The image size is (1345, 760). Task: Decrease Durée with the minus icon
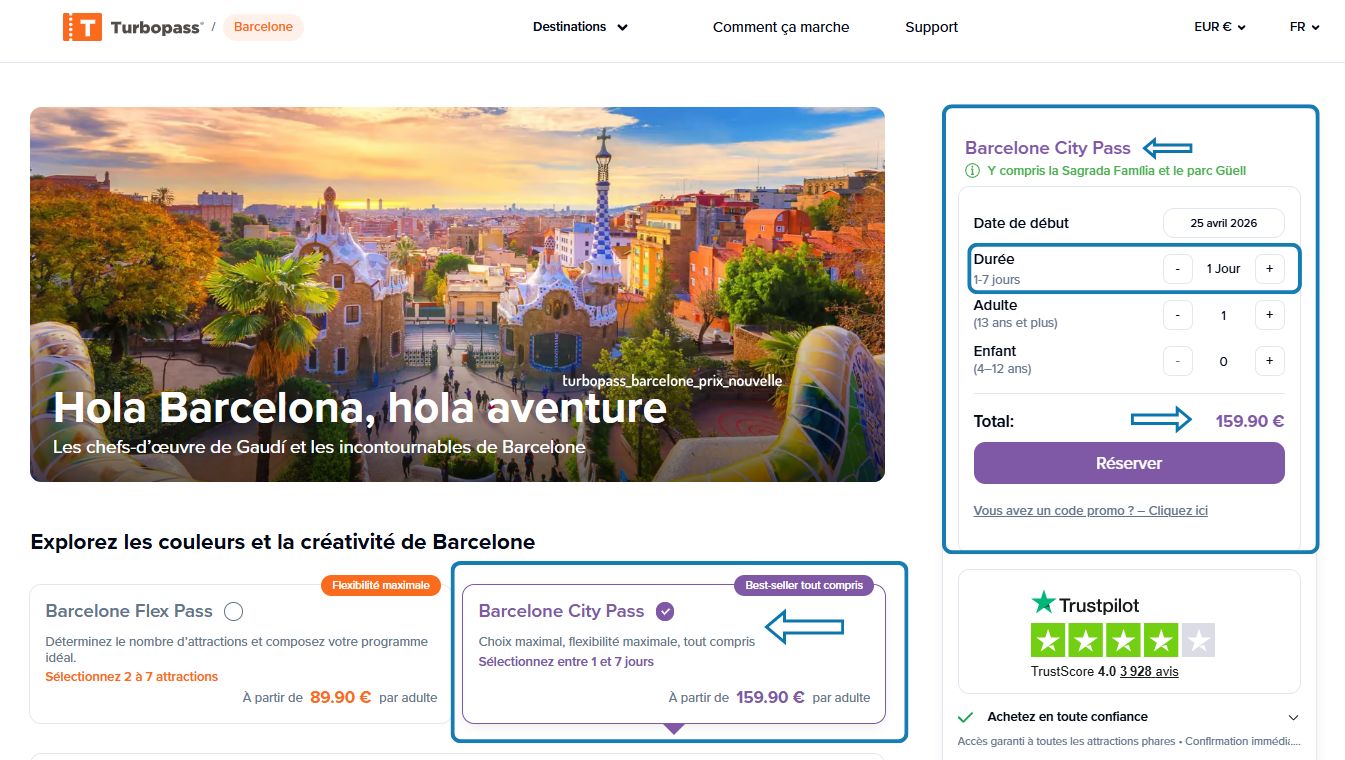tap(1177, 268)
